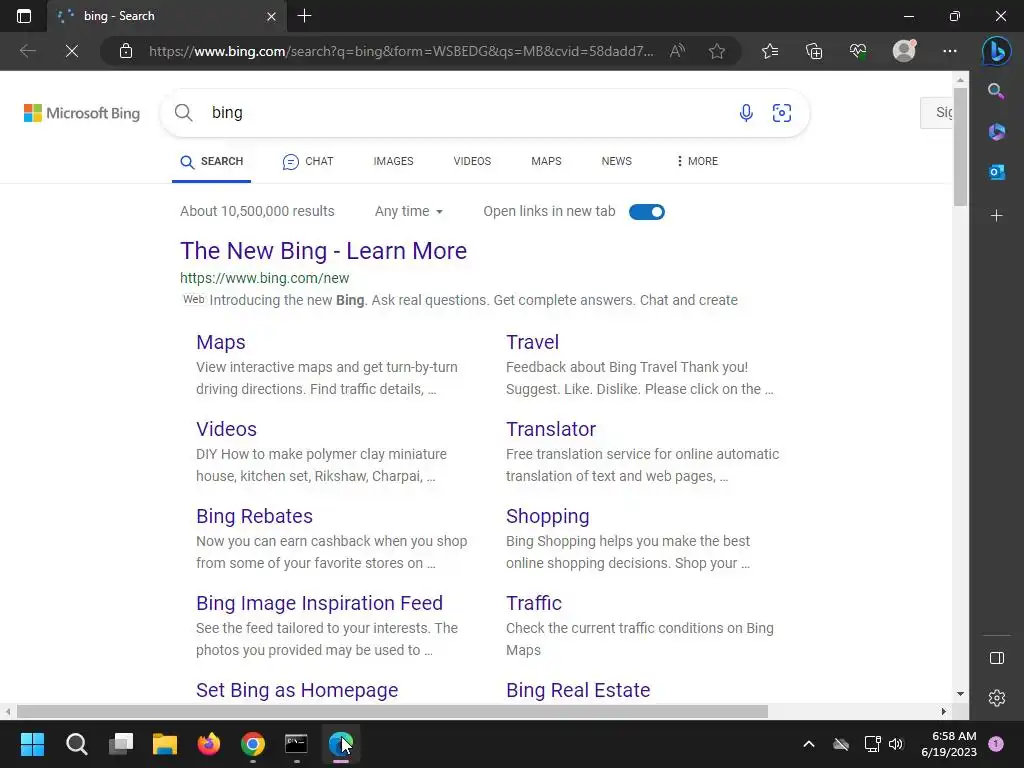The width and height of the screenshot is (1024, 768).
Task: Click the scroll down arrow
Action: (960, 694)
